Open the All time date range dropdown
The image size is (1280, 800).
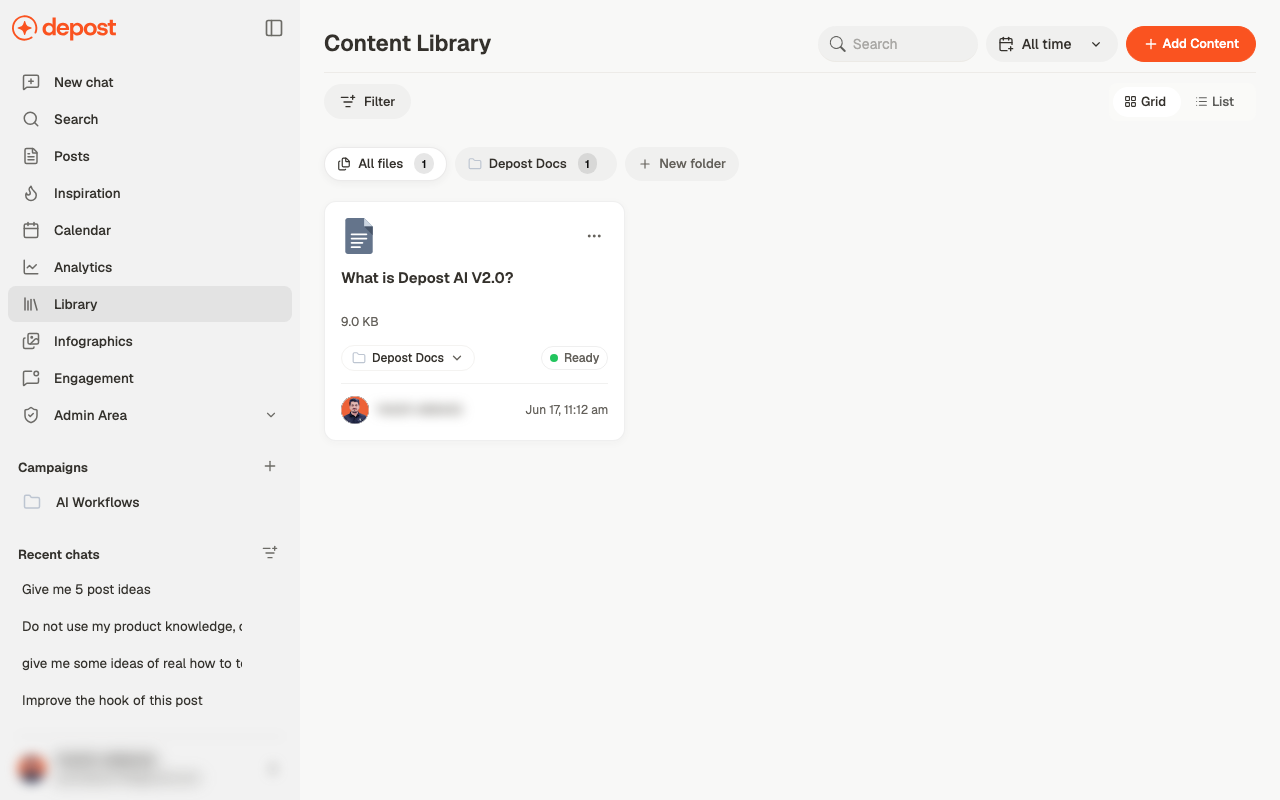coord(1052,44)
